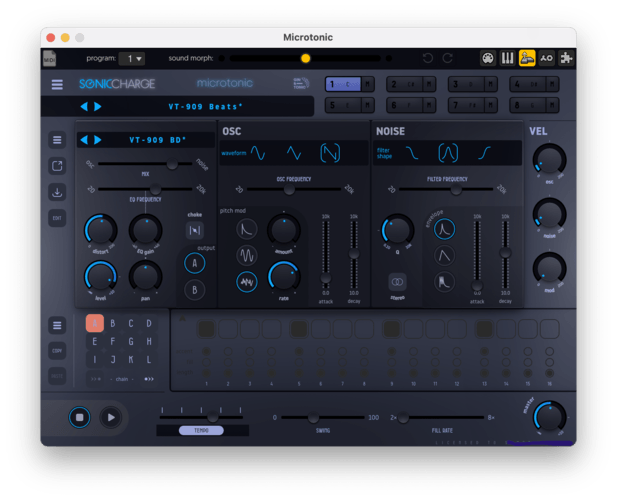
Task: Open the pattern section hamburger menu
Action: point(57,326)
